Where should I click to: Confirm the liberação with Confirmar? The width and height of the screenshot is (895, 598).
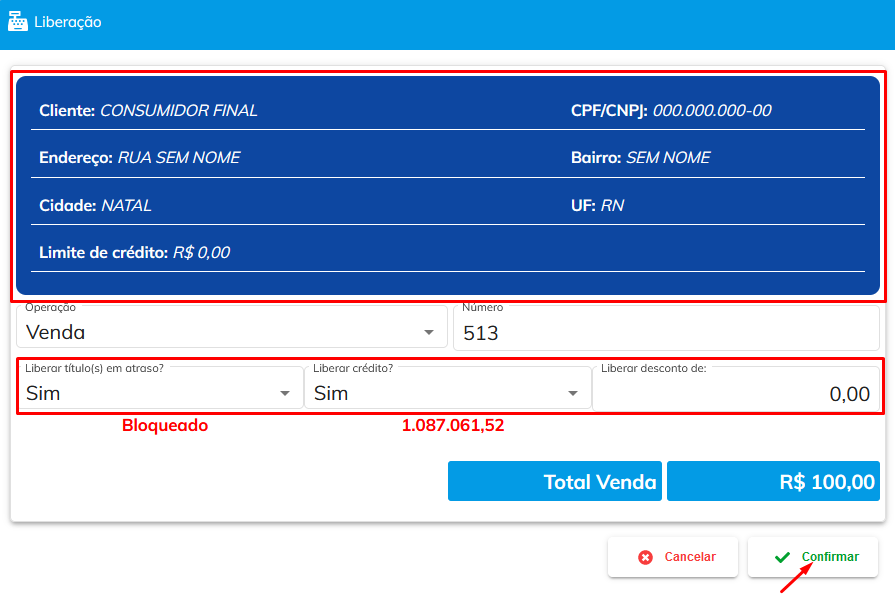813,557
